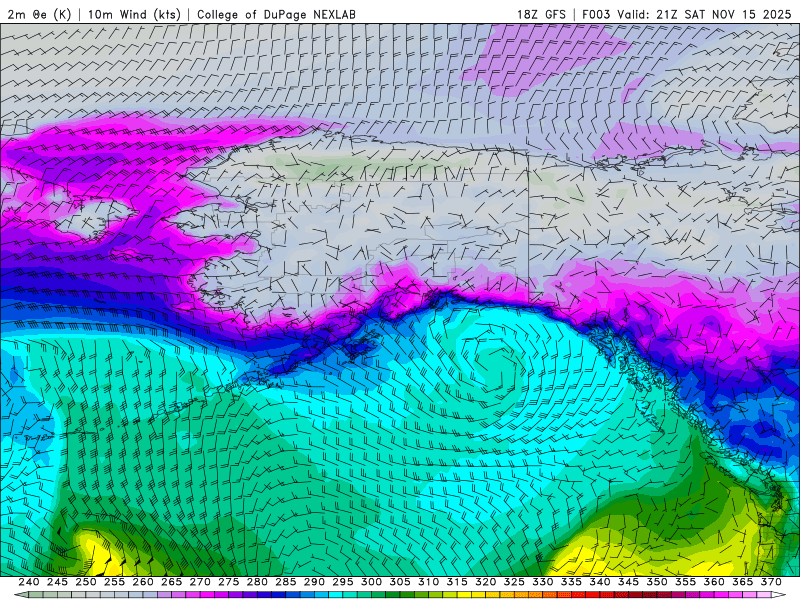800x600 pixels.
Task: Click the 365 scale label
Action: click(x=743, y=582)
